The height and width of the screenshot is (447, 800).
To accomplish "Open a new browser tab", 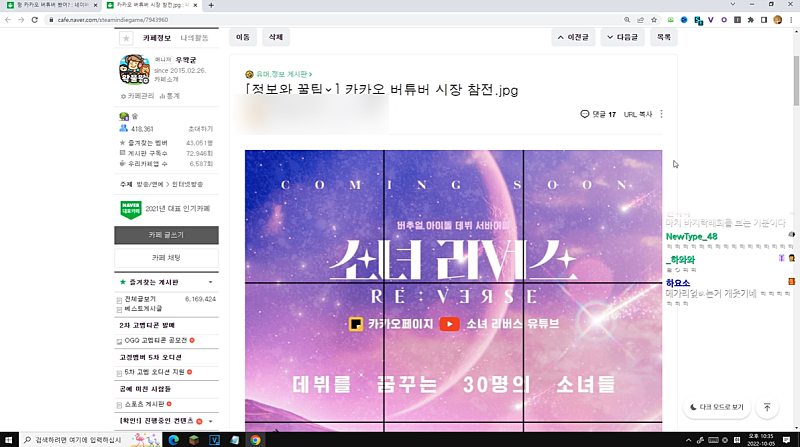I will (x=211, y=5).
